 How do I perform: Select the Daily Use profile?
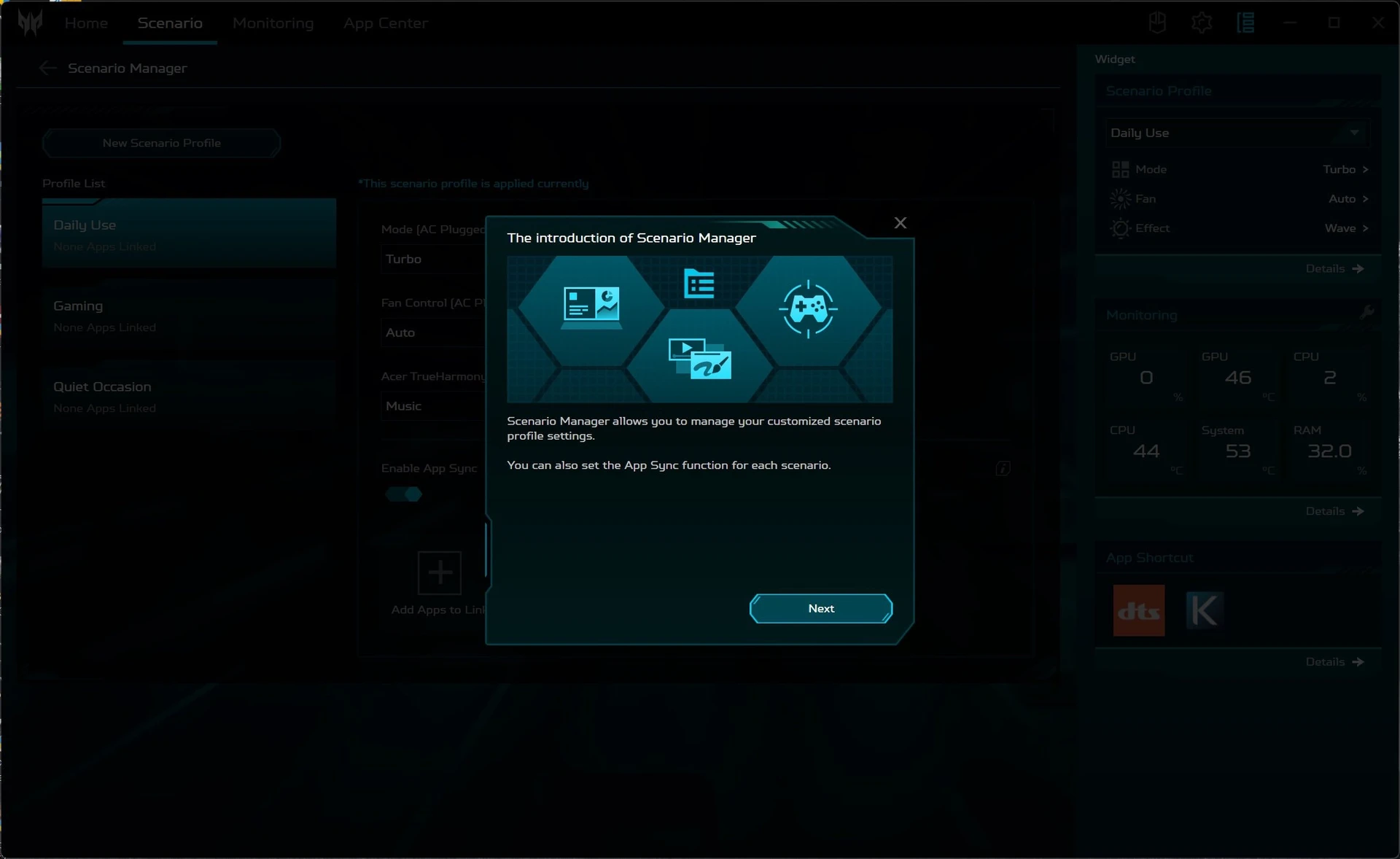click(x=189, y=234)
